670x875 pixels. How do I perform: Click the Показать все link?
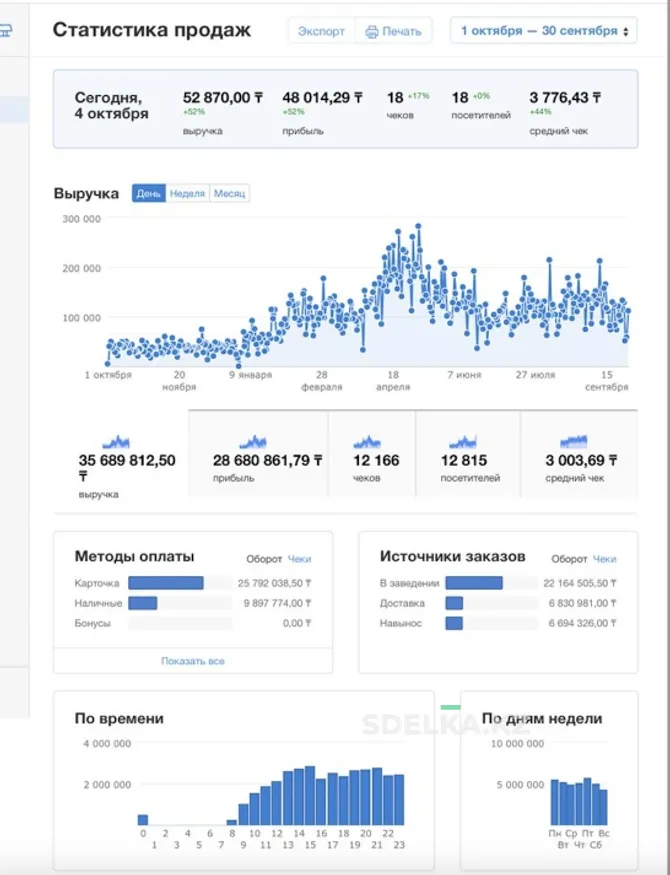tap(192, 661)
